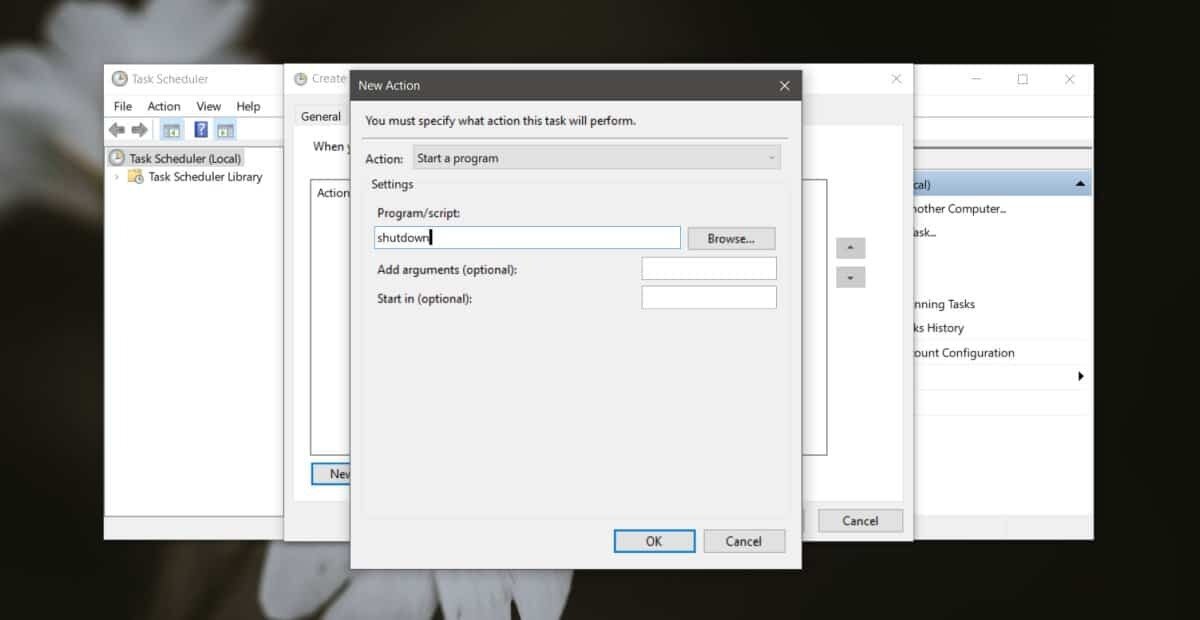Open Task Scheduler help via the question mark icon

(x=200, y=129)
